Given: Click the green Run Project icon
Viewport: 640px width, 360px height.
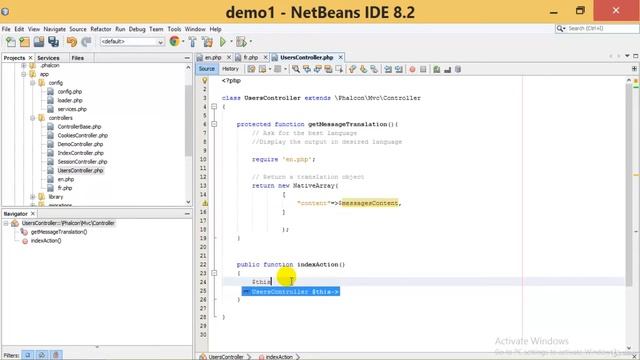Looking at the screenshot, I should point(223,42).
